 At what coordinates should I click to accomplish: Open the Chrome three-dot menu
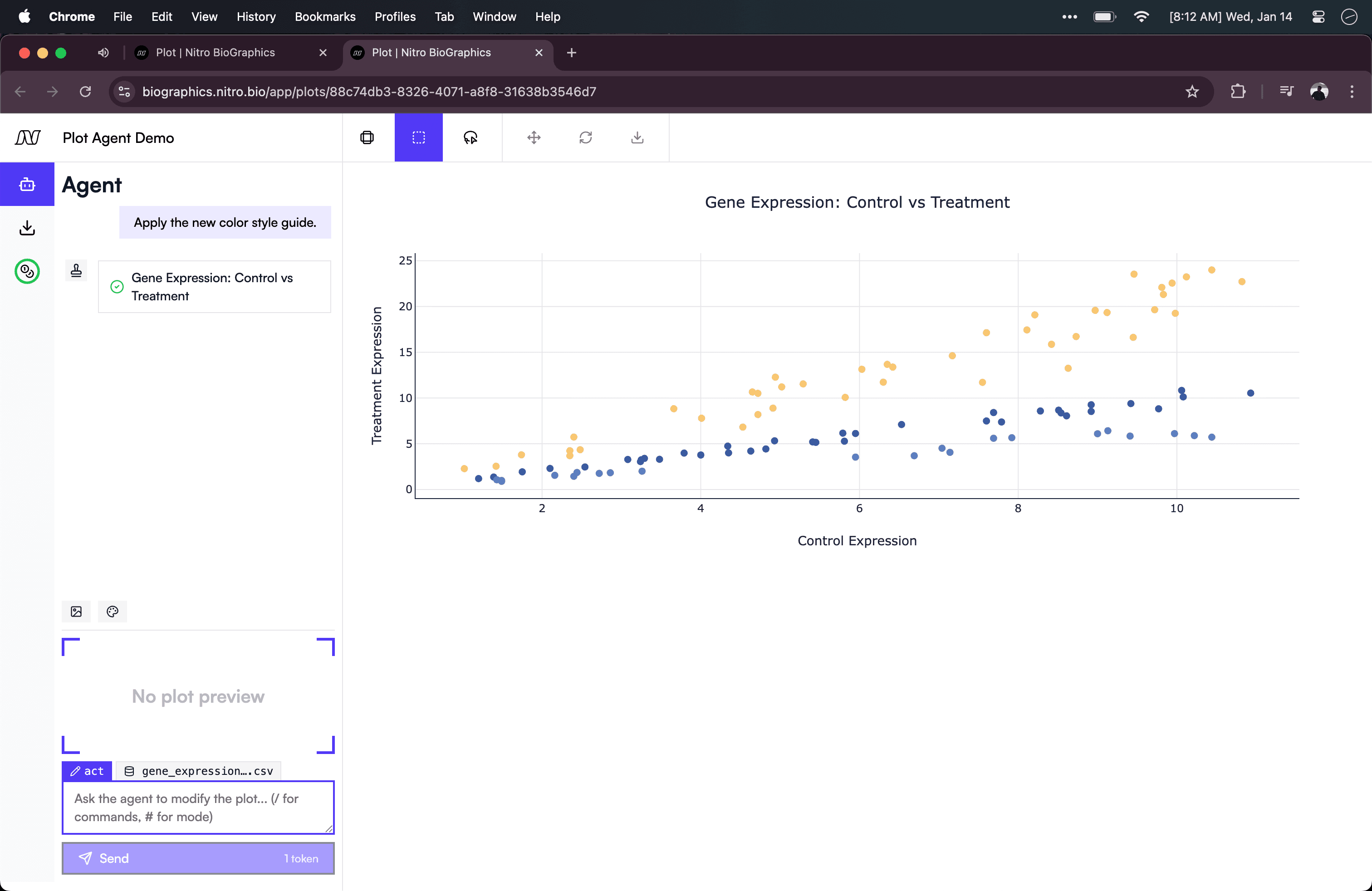pyautogui.click(x=1352, y=92)
